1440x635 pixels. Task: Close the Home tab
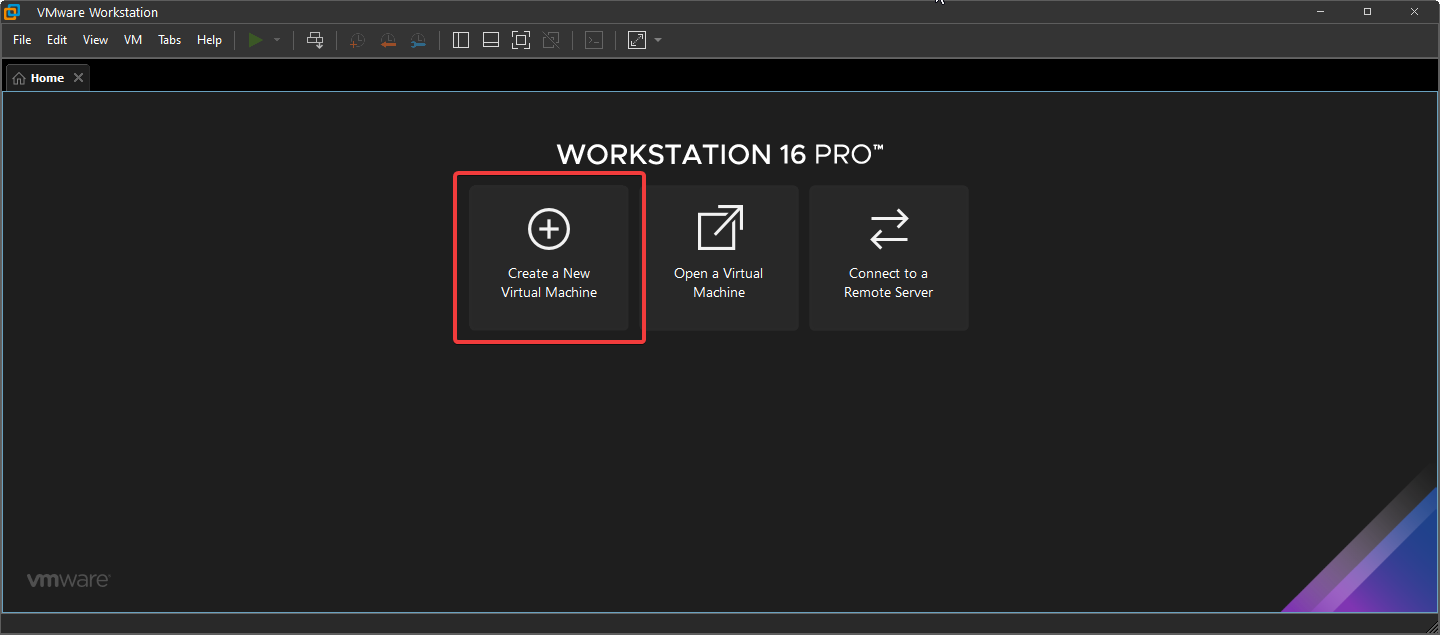[x=79, y=78]
